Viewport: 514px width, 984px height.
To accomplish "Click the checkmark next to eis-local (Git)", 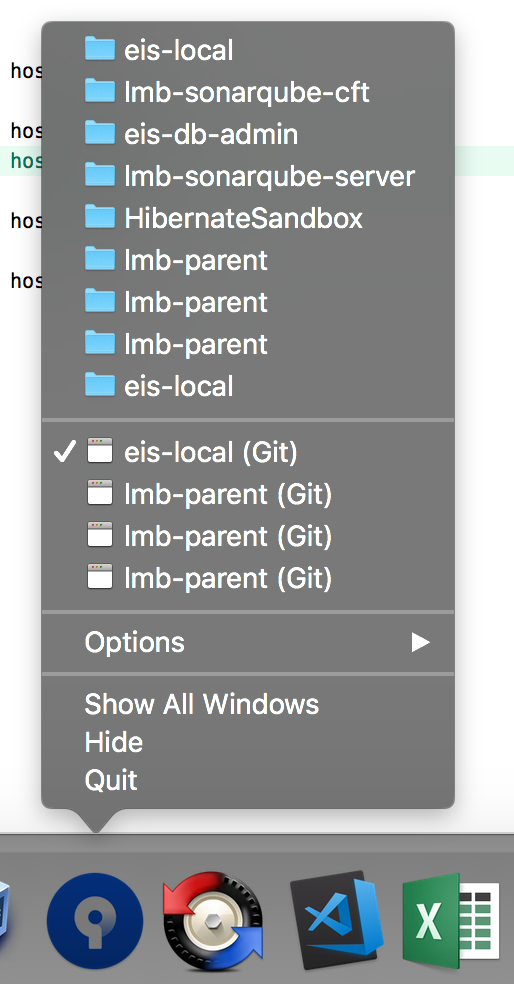I will (x=65, y=451).
